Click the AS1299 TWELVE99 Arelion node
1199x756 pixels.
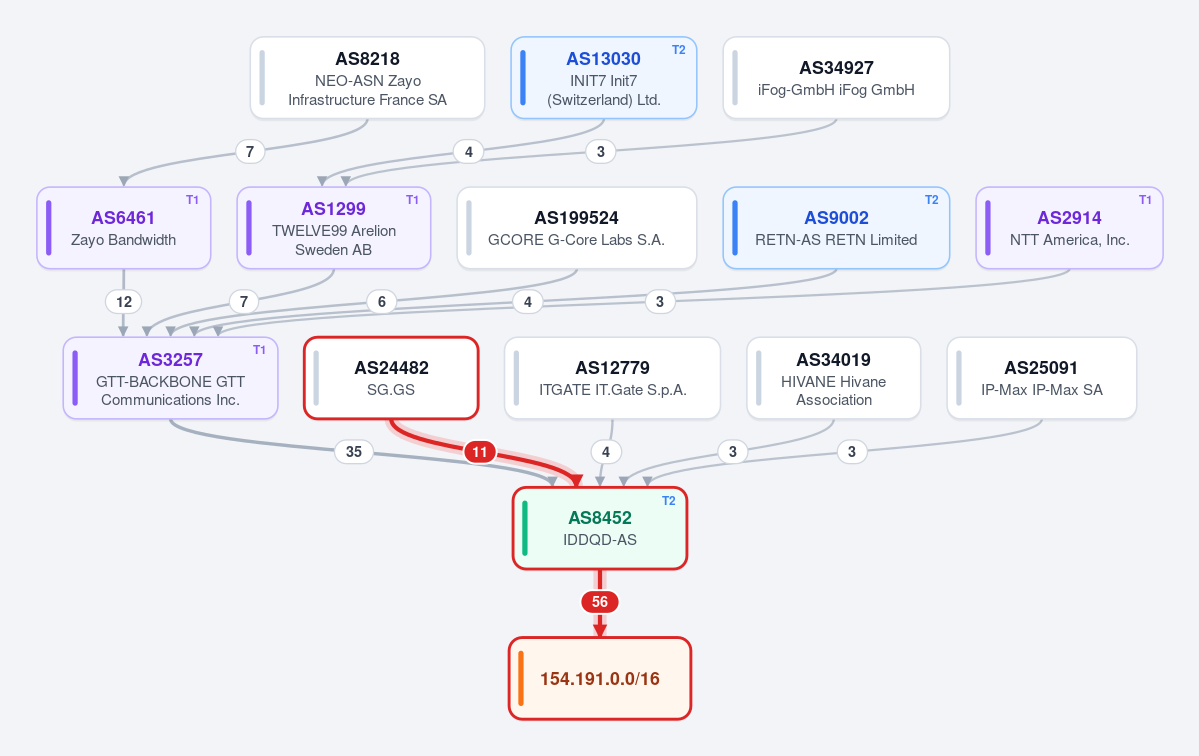pos(333,228)
